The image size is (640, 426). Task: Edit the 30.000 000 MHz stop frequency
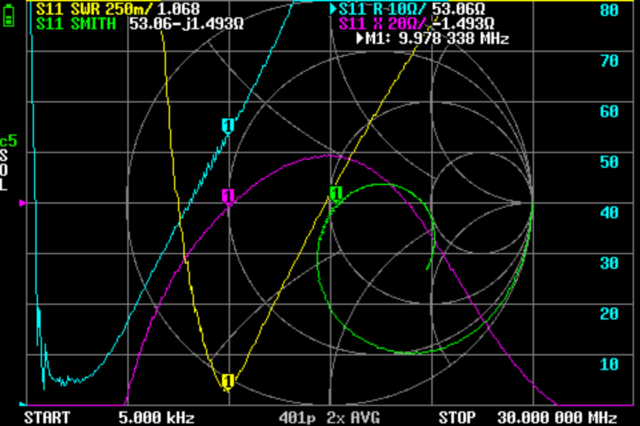(x=553, y=416)
